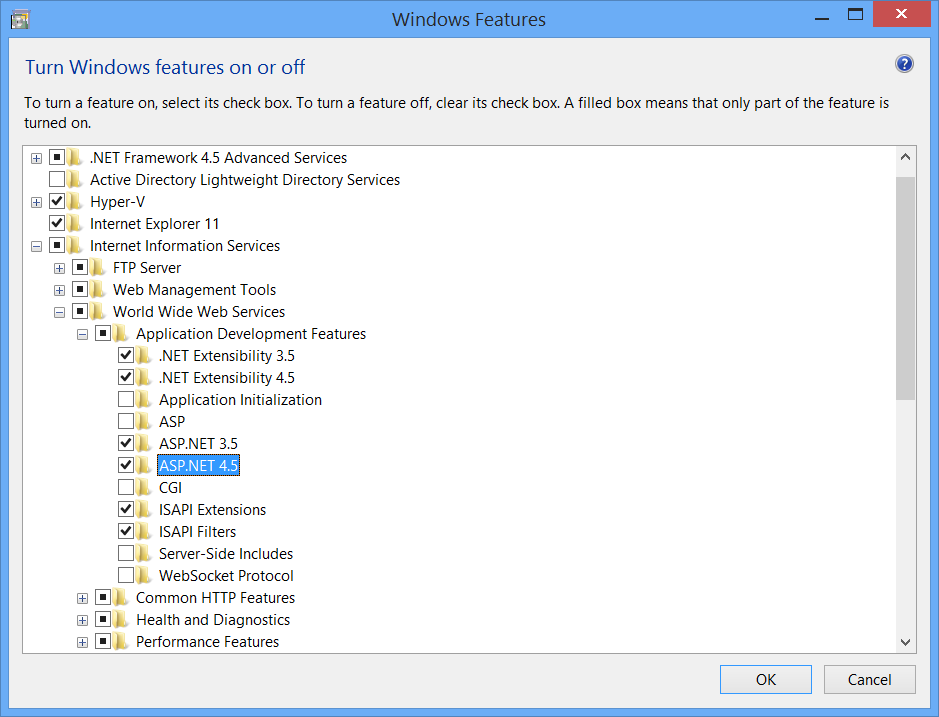Screen dimensions: 939x717
Task: Select the ISAPI Extensions label
Action: pyautogui.click(x=213, y=510)
